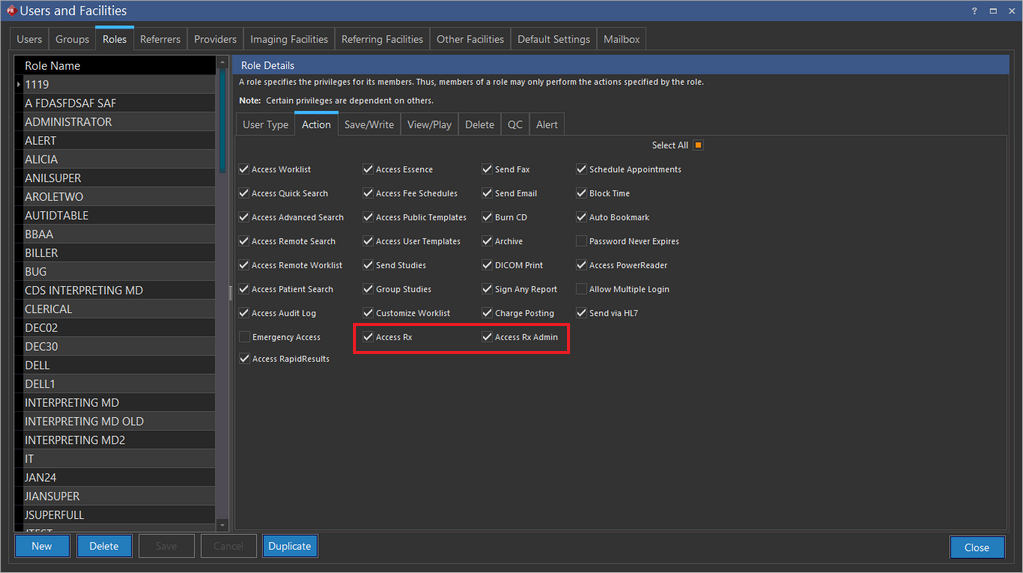This screenshot has height=573, width=1023.
Task: Switch to the Save/Write tab
Action: pos(368,125)
